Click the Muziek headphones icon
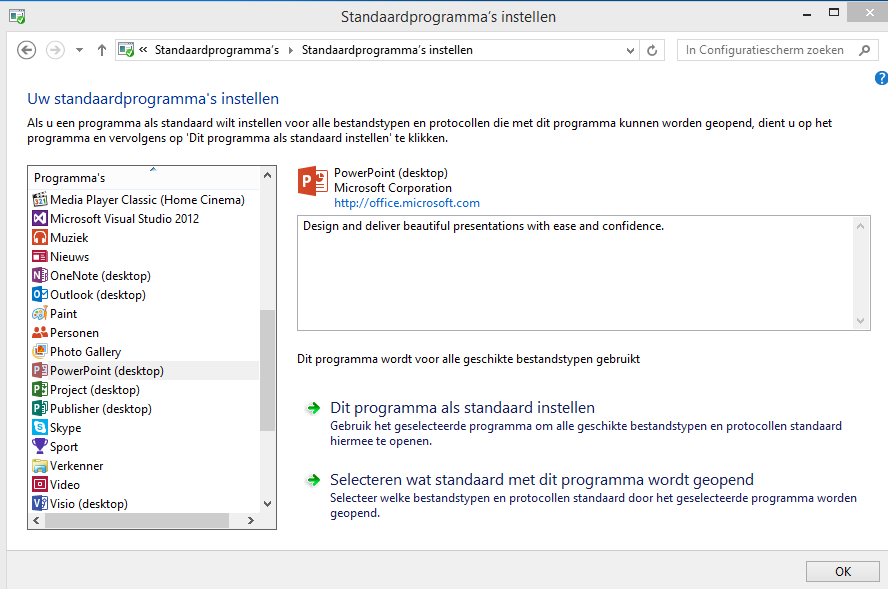 pos(40,237)
